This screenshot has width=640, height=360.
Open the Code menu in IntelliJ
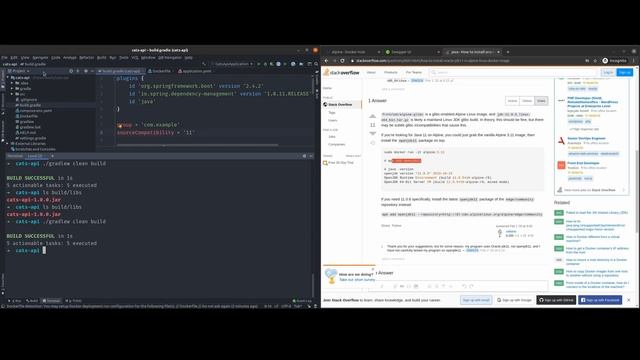[x=56, y=58]
